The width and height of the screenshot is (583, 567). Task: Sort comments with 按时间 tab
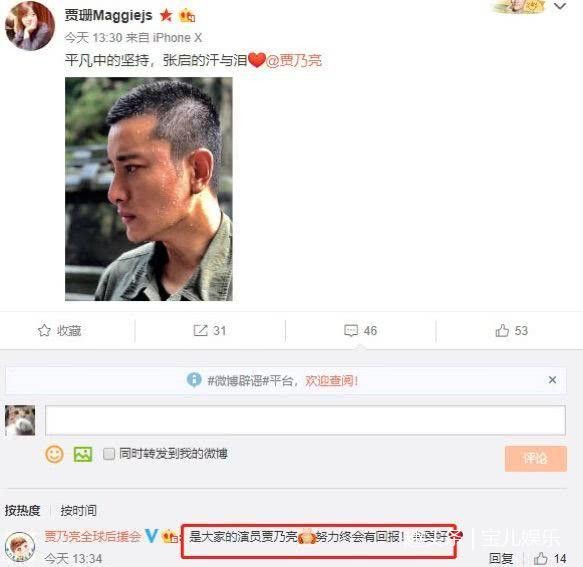[x=78, y=510]
